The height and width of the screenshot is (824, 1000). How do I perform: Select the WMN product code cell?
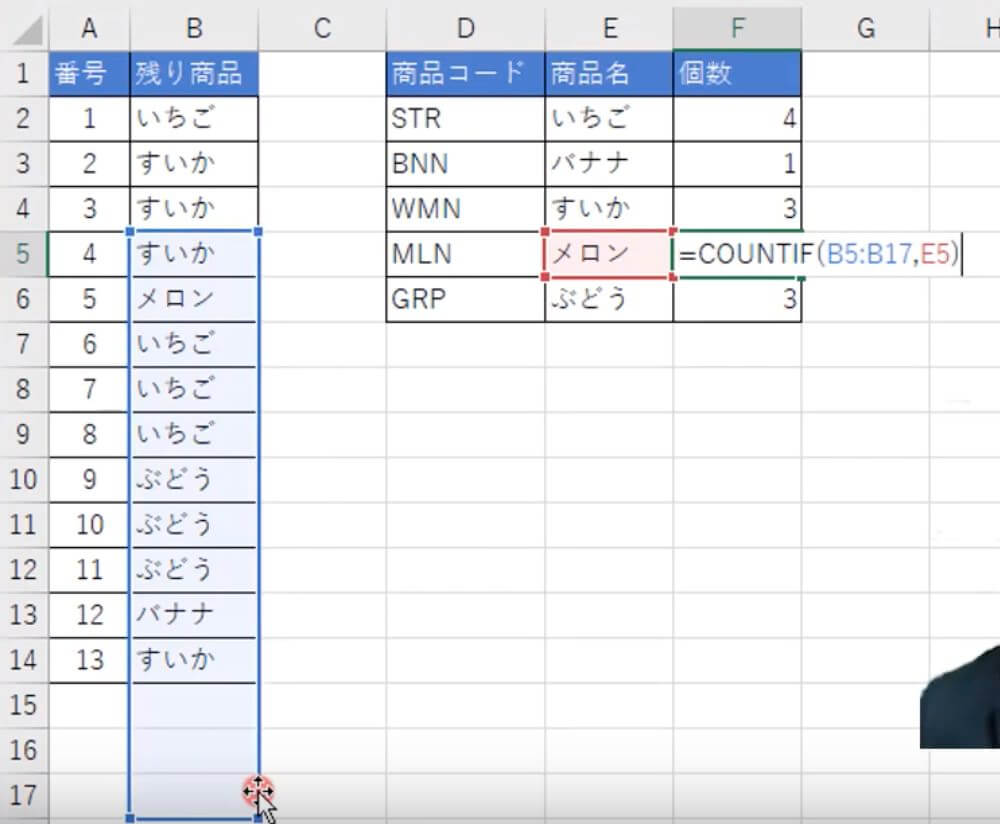pos(466,209)
